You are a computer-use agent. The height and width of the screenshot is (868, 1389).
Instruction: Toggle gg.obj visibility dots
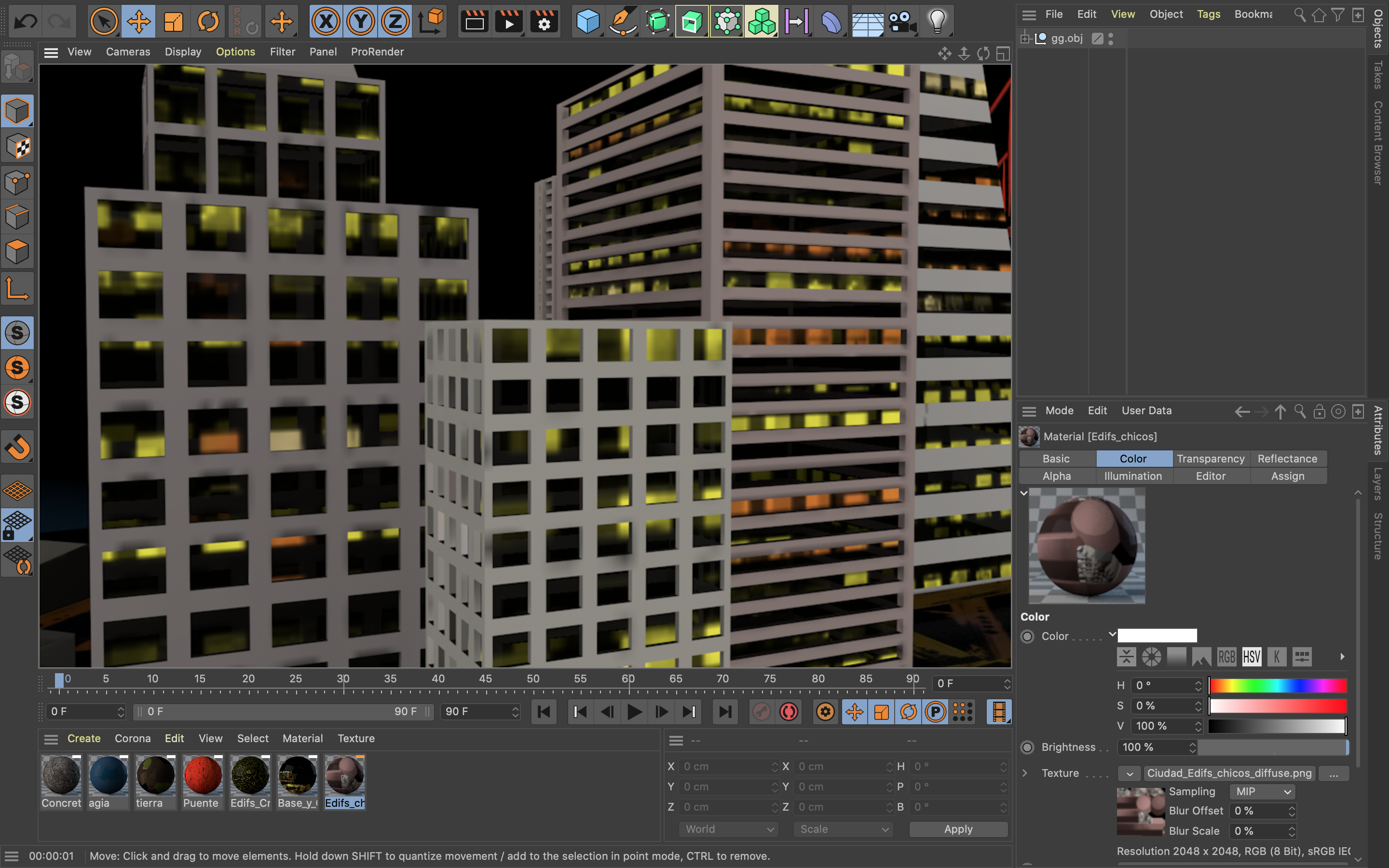[x=1111, y=39]
